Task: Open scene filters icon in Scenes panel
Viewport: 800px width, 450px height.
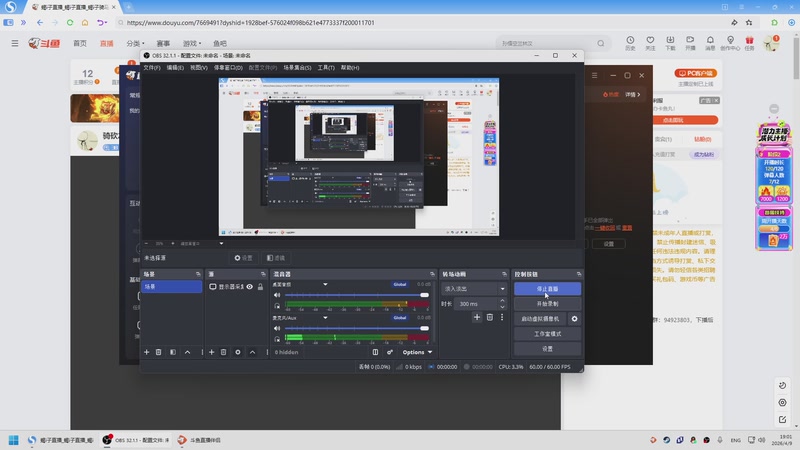Action: point(173,352)
